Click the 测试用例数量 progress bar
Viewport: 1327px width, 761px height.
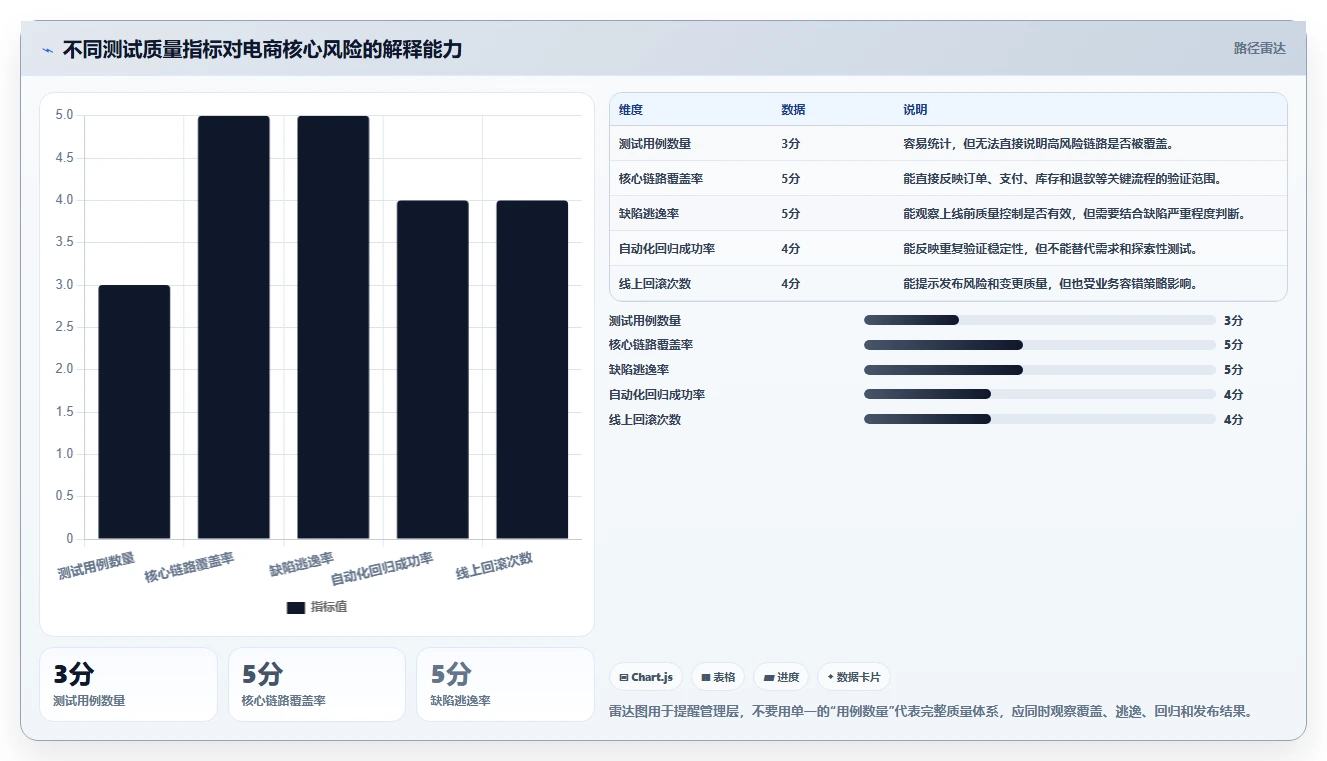coord(1040,320)
